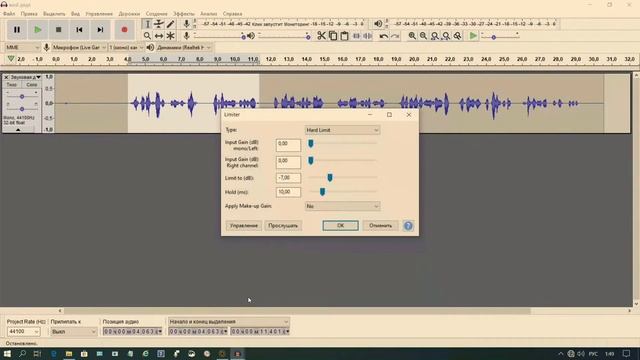Toggle the track Mute button
Viewport: 640px width, 360px height.
[x=11, y=84]
